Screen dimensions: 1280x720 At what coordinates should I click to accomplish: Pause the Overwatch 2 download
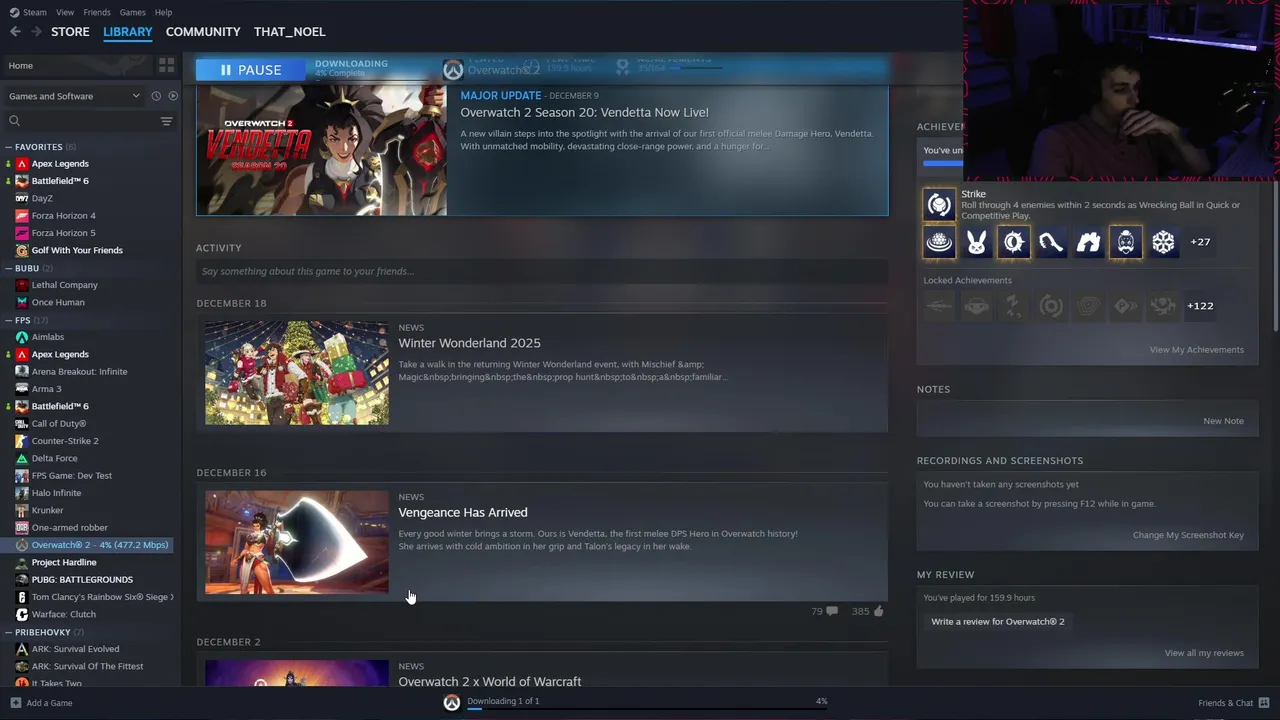pyautogui.click(x=251, y=70)
